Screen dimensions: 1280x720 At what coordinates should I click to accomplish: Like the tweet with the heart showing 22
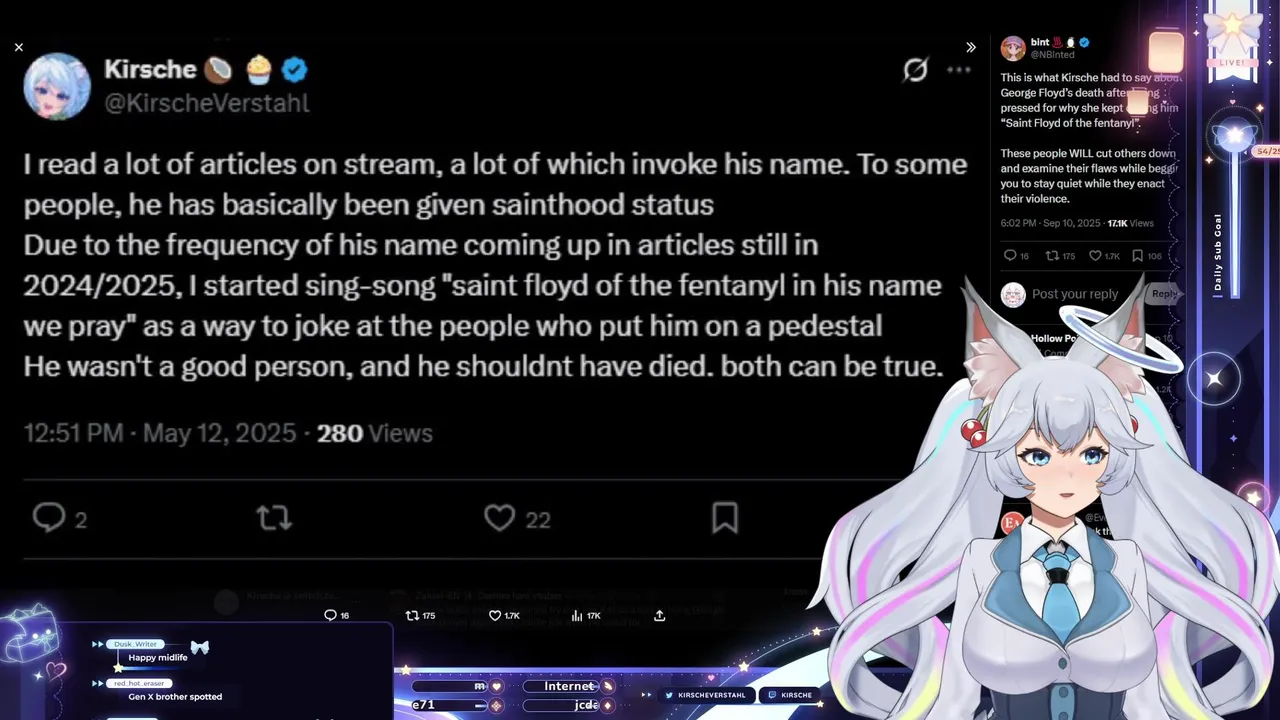tap(499, 518)
